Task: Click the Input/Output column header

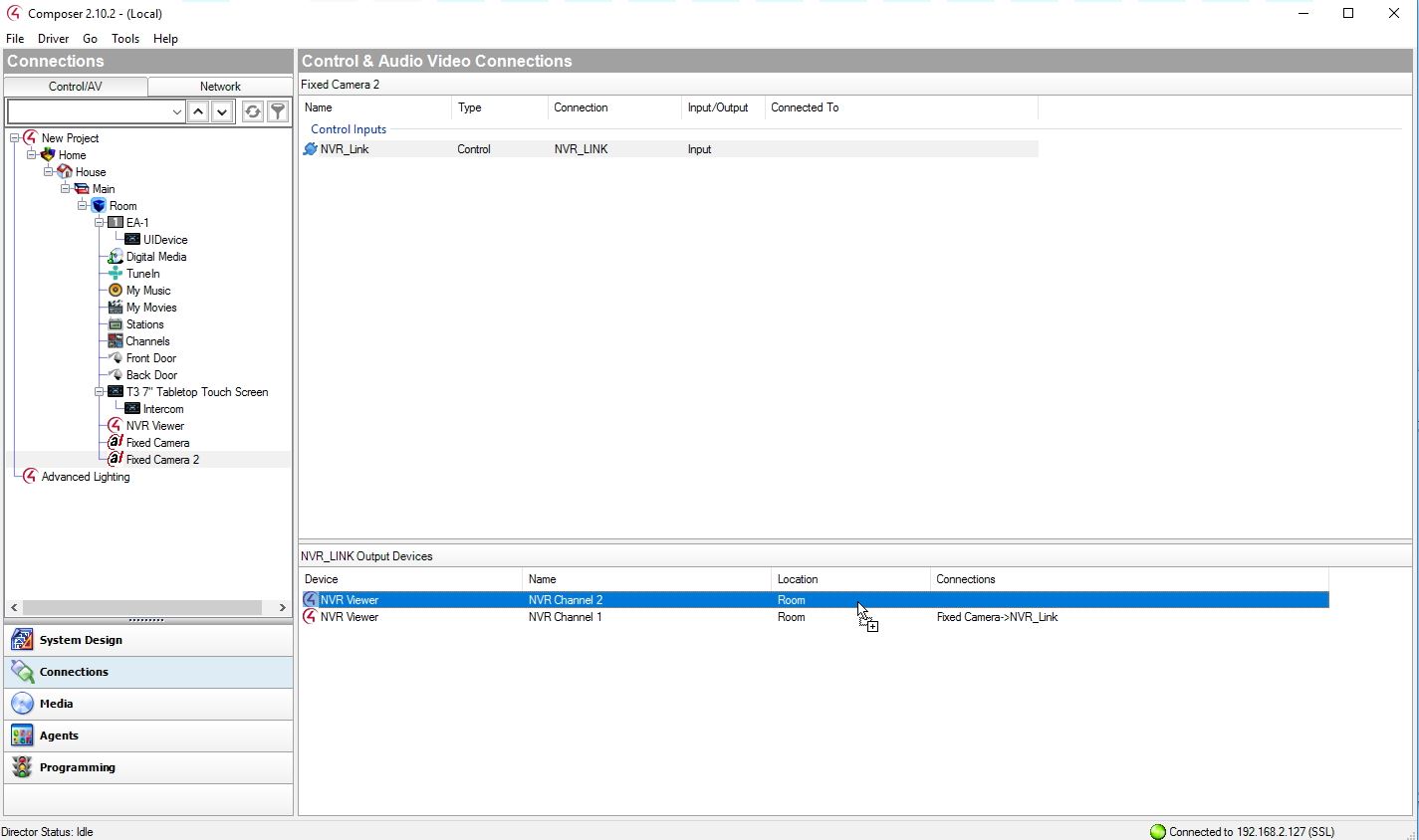Action: (722, 107)
